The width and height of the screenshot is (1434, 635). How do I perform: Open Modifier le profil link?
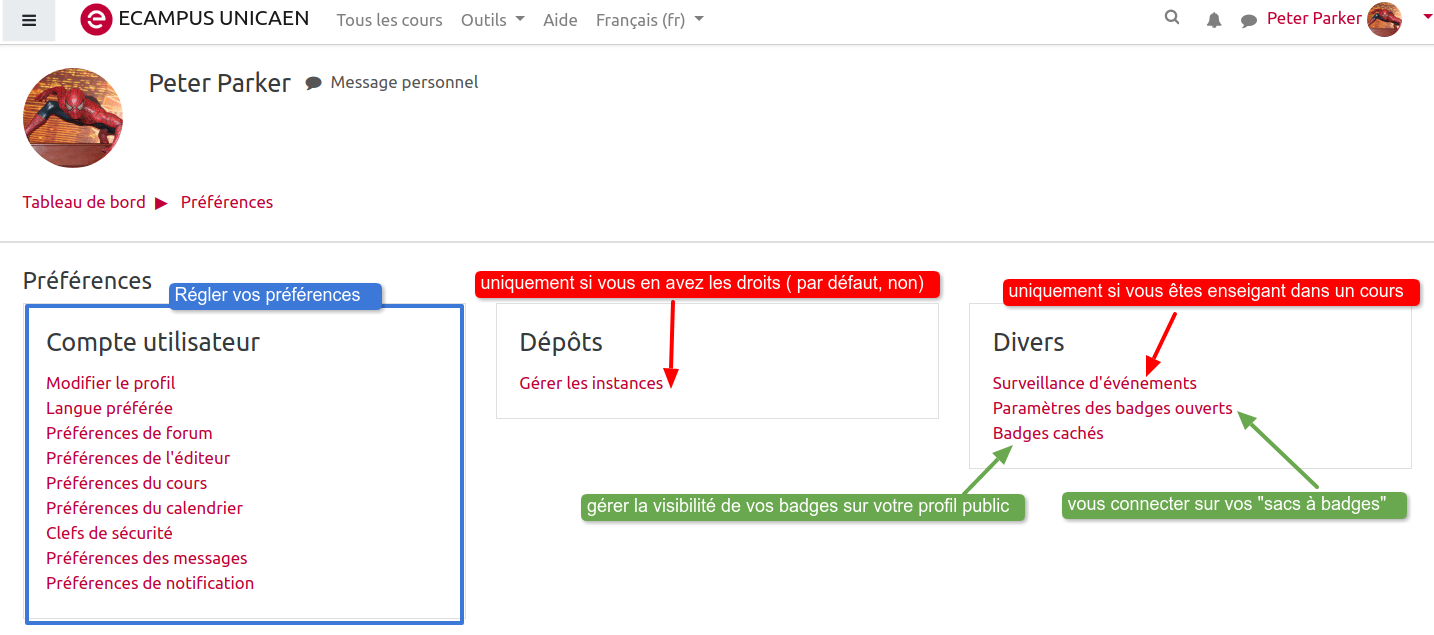click(111, 383)
